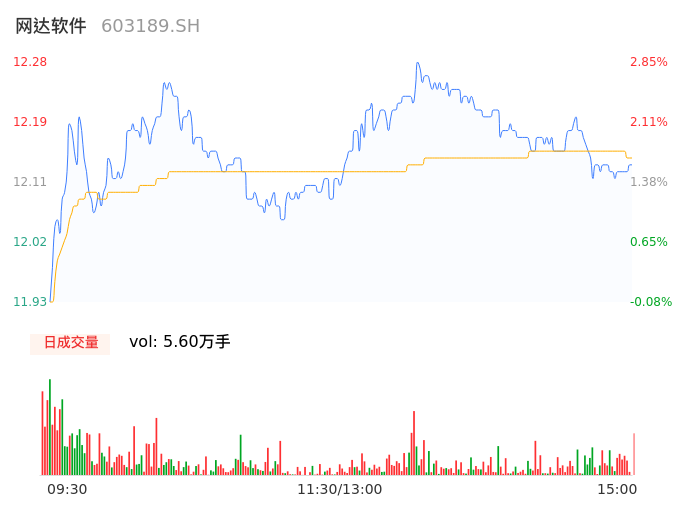
Task: Click the highest peak of the blue price line
Action: [x=417, y=63]
